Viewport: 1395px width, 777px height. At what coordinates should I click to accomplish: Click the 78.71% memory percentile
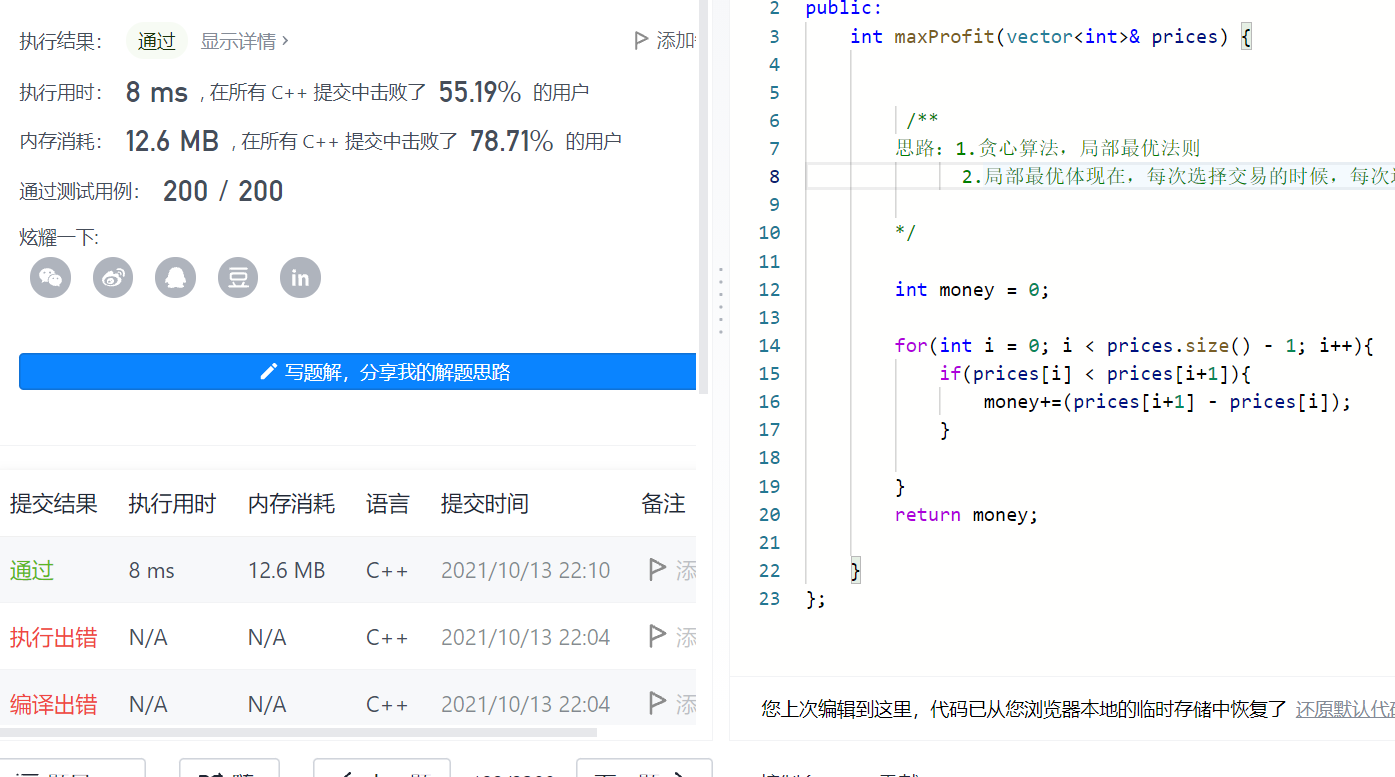[511, 141]
